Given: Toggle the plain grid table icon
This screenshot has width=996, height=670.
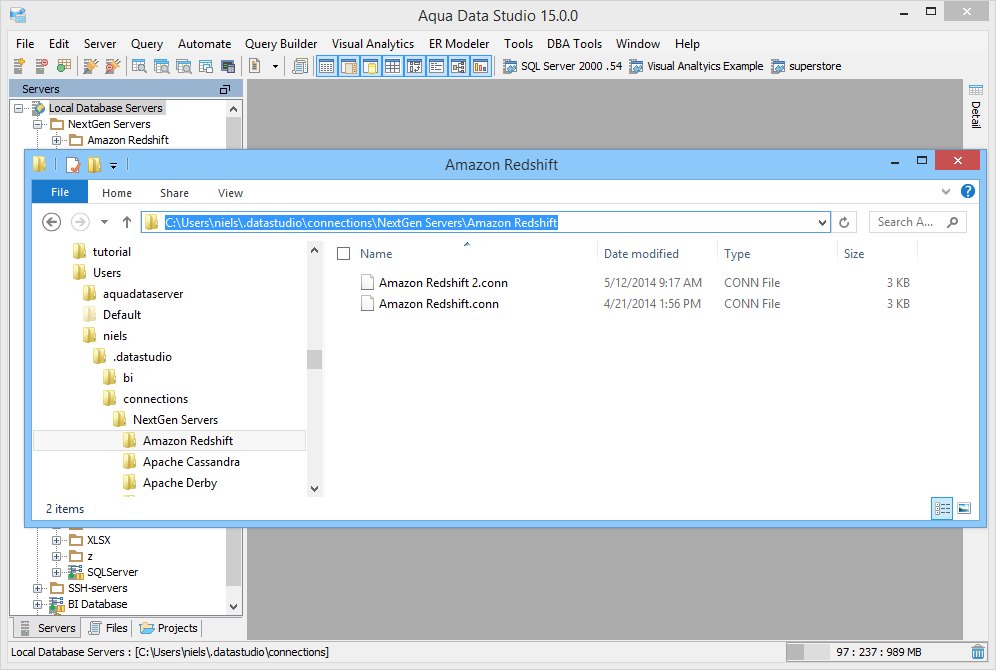Looking at the screenshot, I should click(x=393, y=66).
